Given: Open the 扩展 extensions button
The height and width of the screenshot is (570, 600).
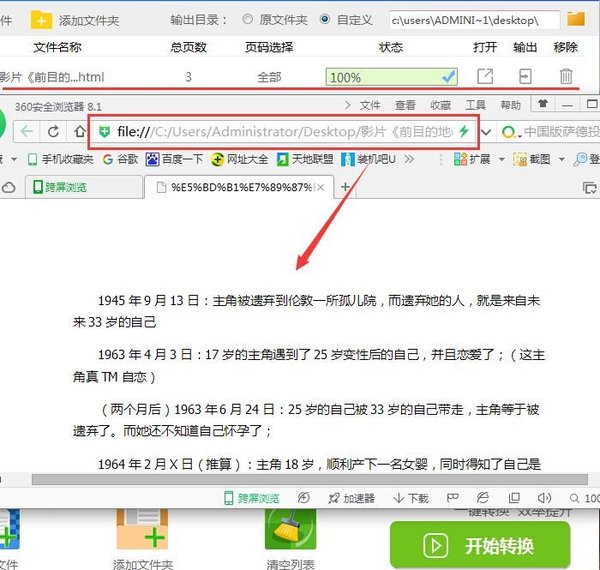Looking at the screenshot, I should coord(472,159).
